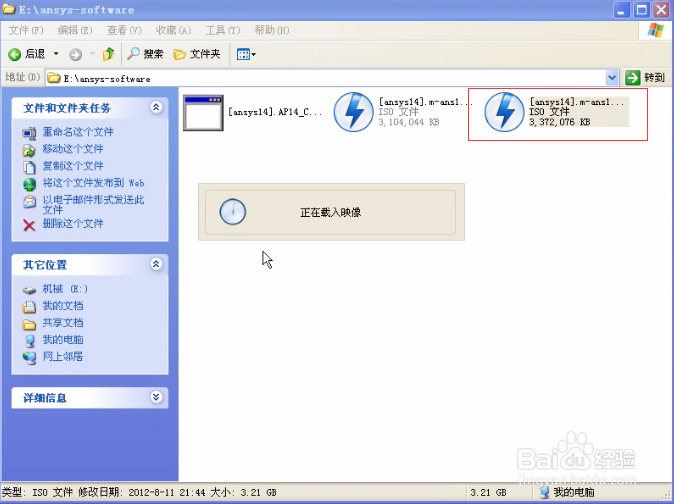Click the Shared Documents folder icon
The height and width of the screenshot is (504, 674).
tap(29, 324)
